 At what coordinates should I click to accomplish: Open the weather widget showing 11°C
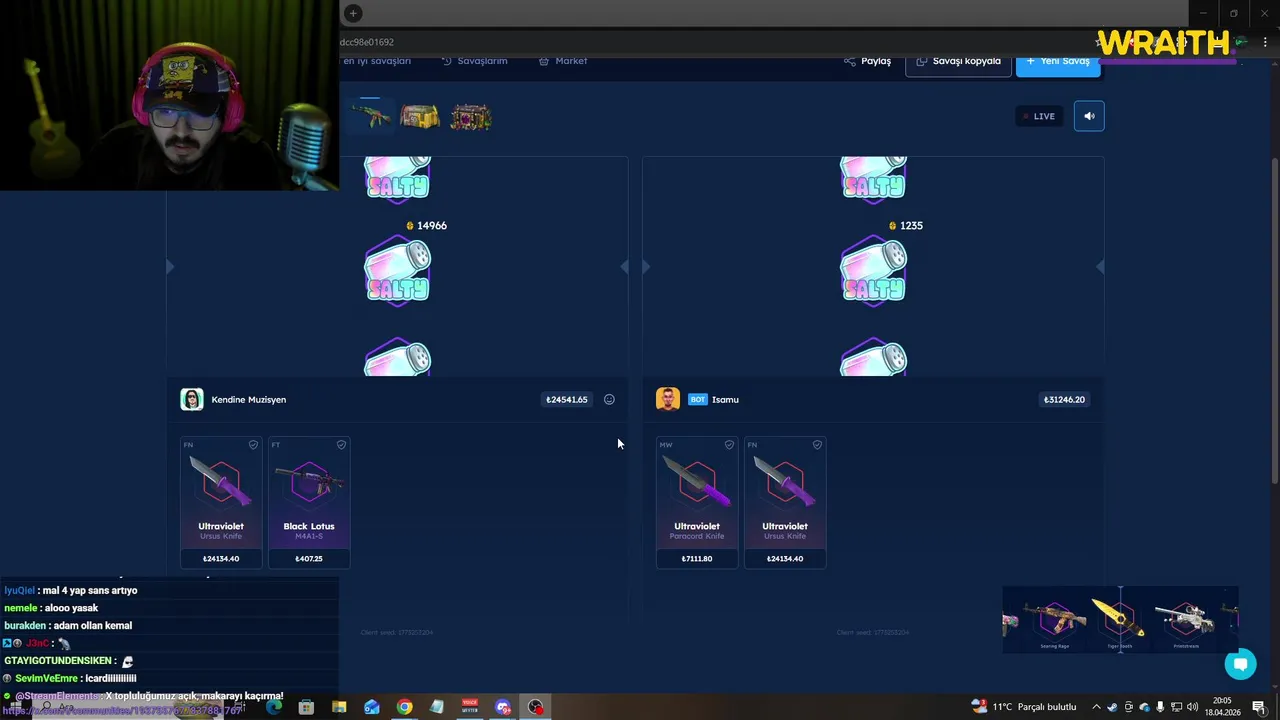click(x=1024, y=707)
